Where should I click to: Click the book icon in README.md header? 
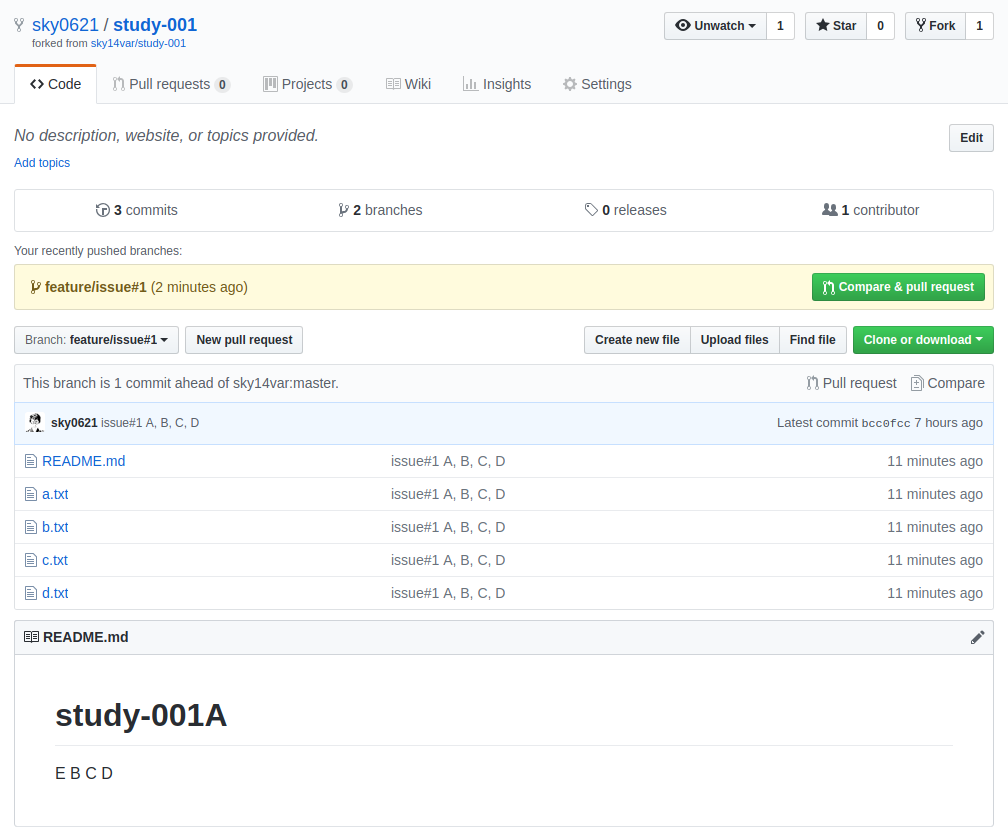click(31, 637)
